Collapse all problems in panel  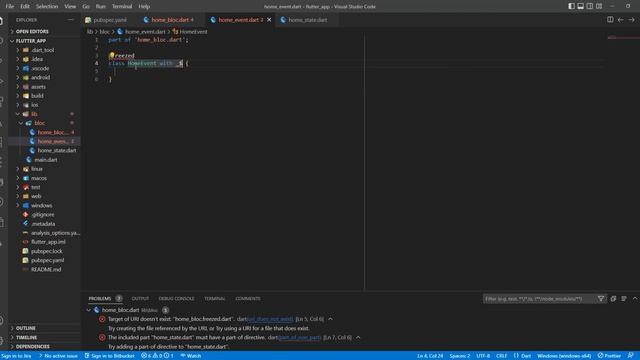click(x=613, y=299)
